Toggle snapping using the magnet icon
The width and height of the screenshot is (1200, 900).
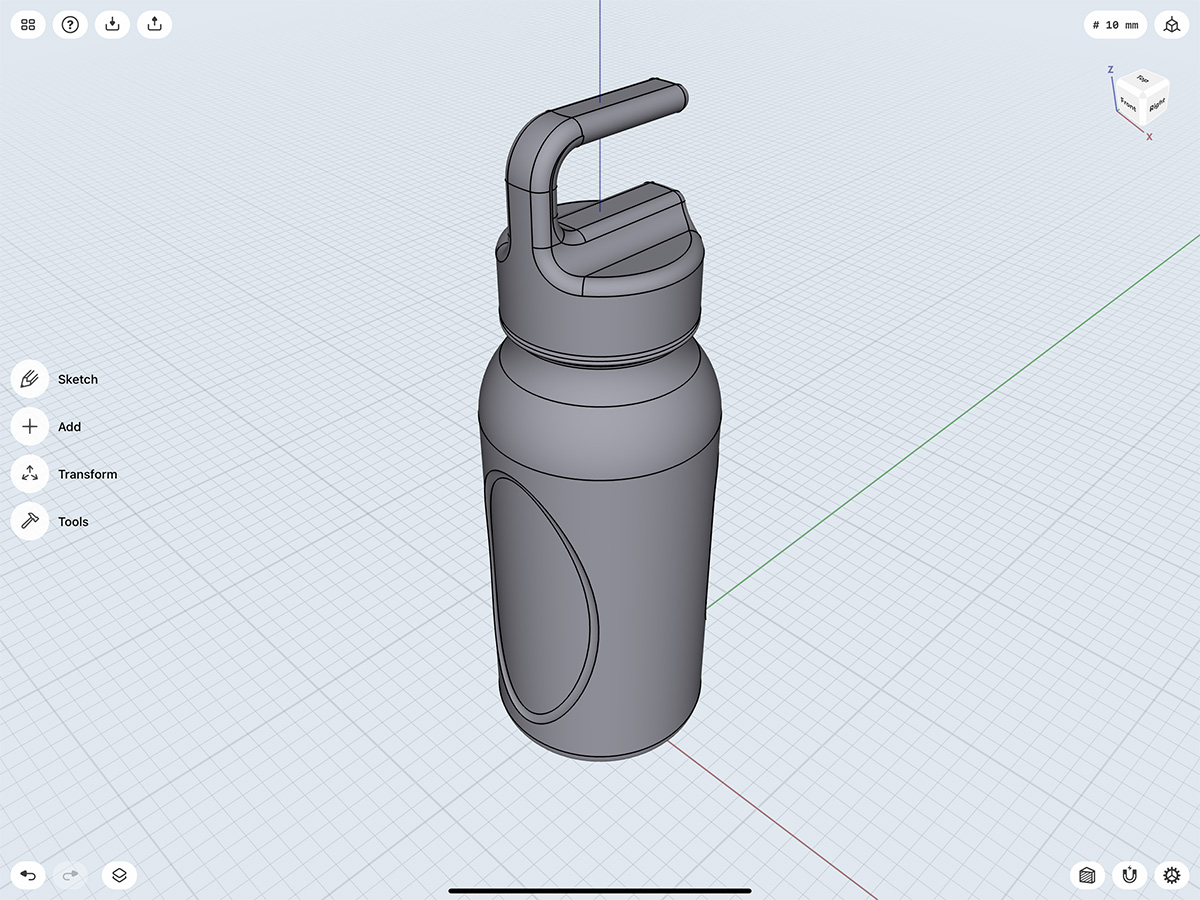coord(1128,874)
